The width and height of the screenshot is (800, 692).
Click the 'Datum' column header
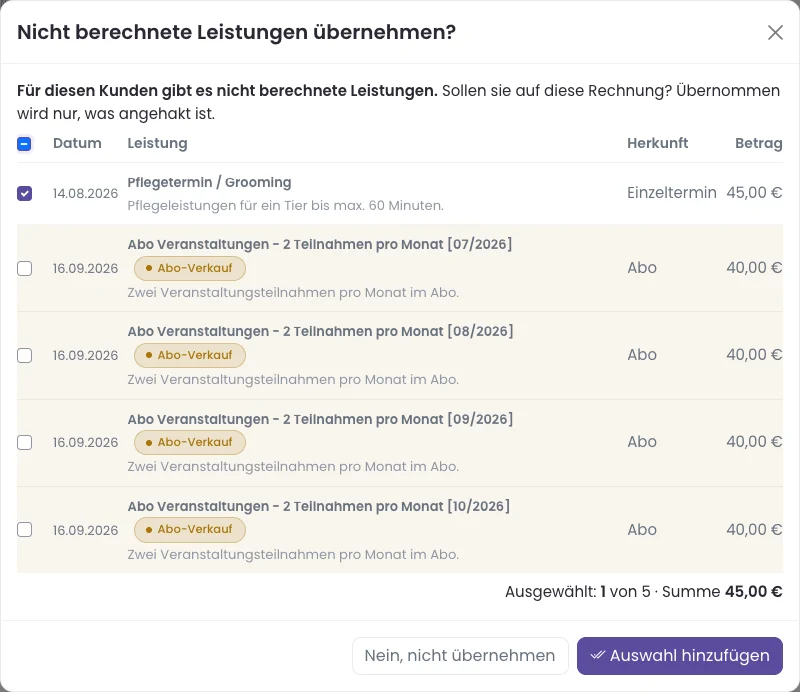point(77,143)
